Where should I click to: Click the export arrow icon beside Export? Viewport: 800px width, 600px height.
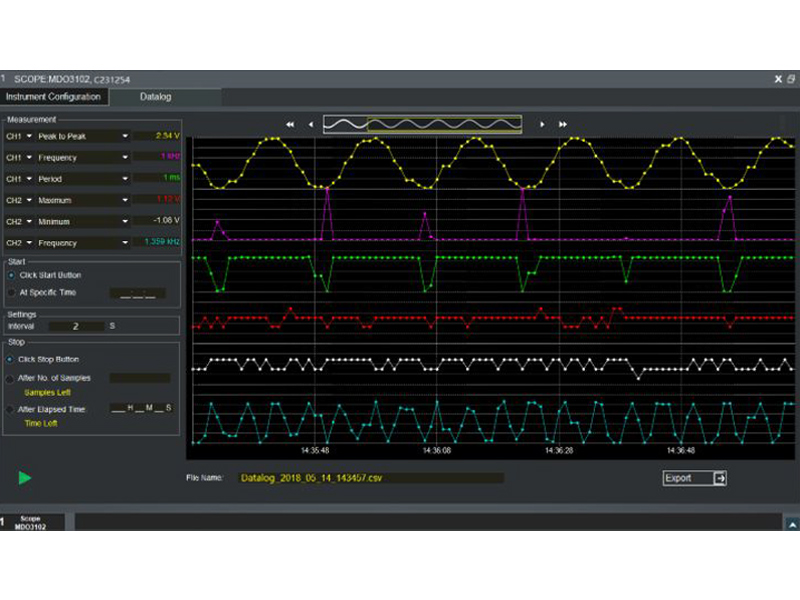(719, 478)
